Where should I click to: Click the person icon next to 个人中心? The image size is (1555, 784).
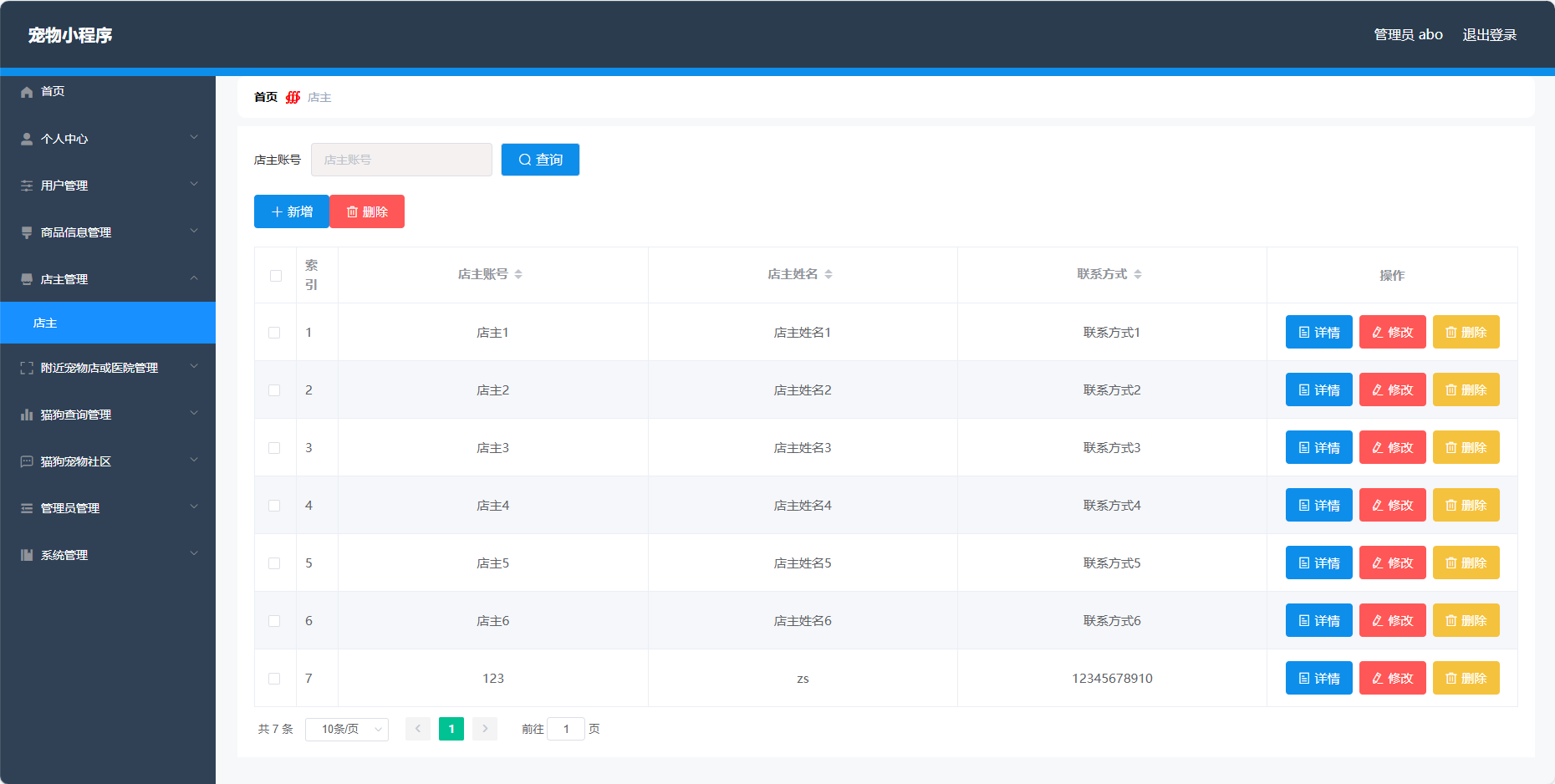[x=27, y=139]
